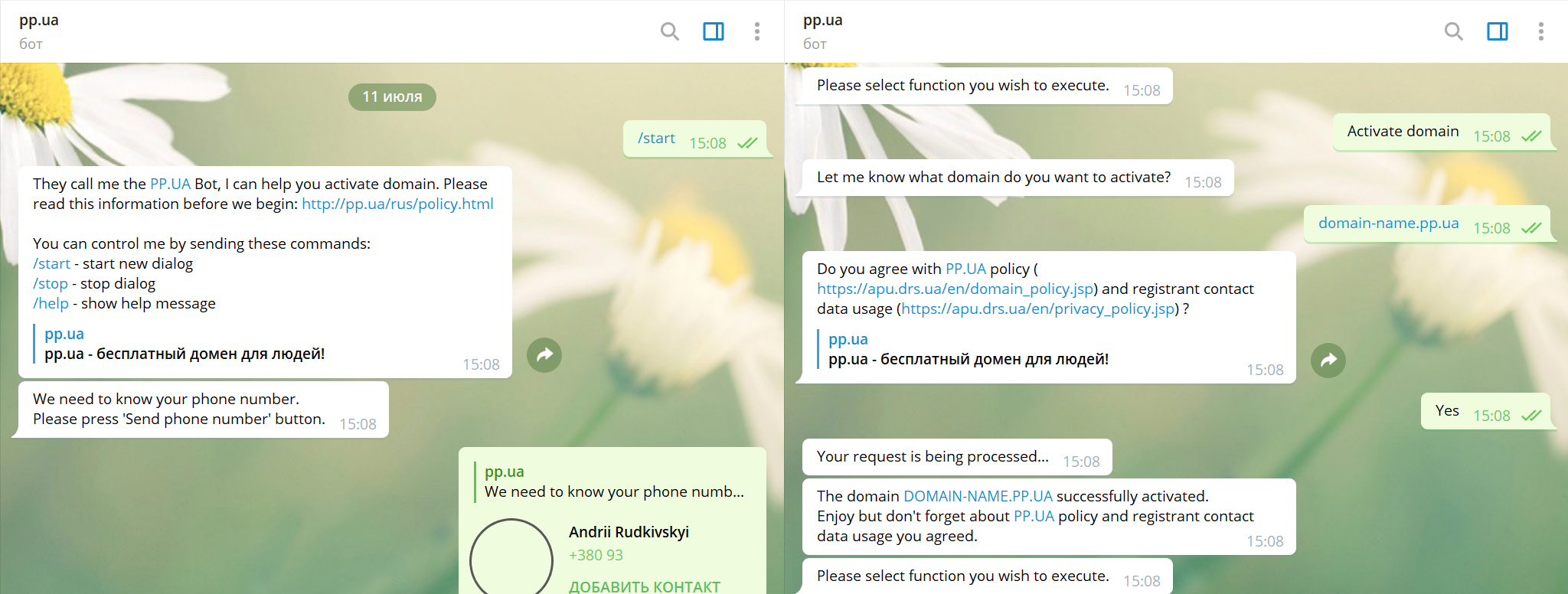Click Andrii Rudkivskyi contact avatar circle
The width and height of the screenshot is (1568, 594).
pos(511,559)
